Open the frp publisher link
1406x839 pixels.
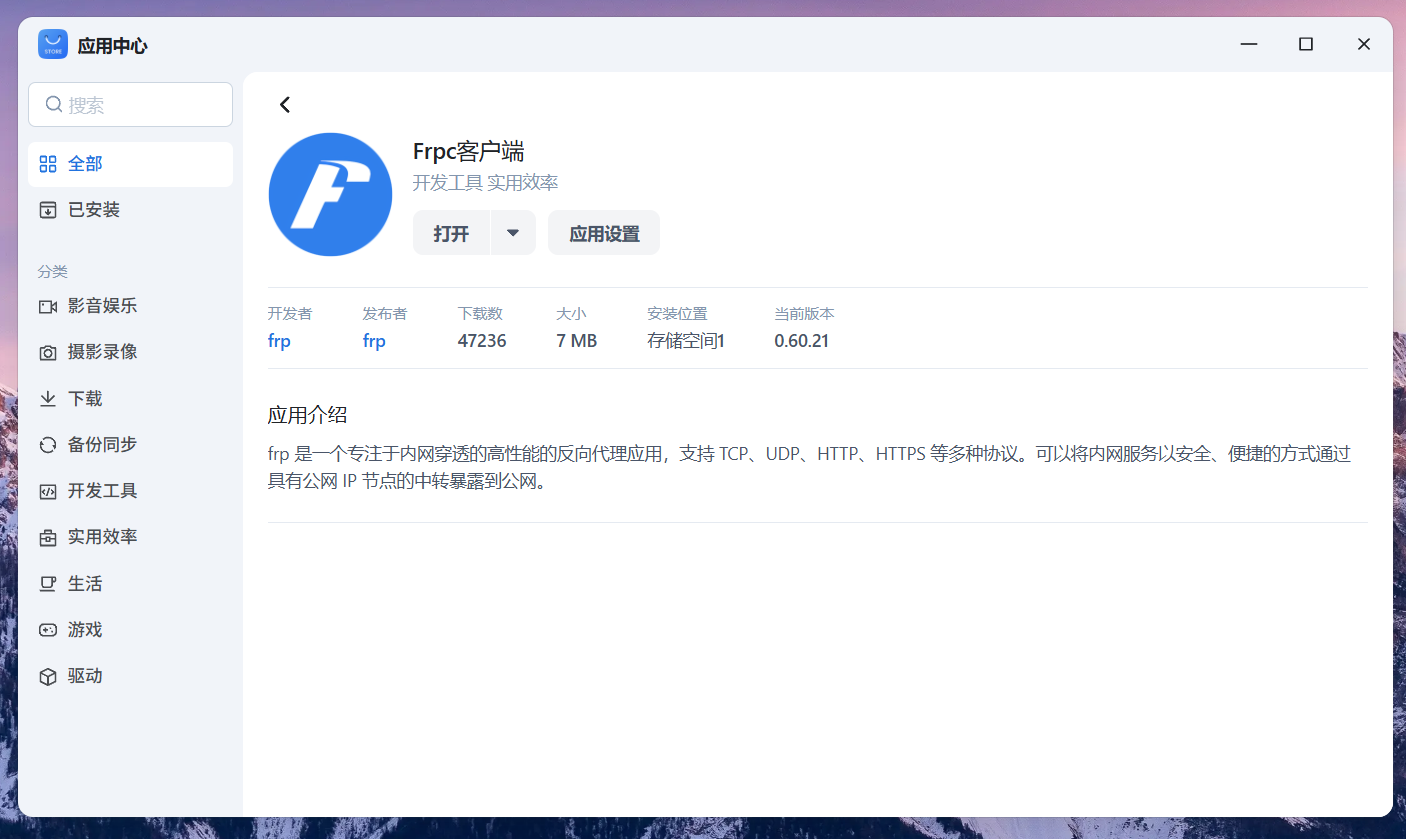(x=374, y=341)
